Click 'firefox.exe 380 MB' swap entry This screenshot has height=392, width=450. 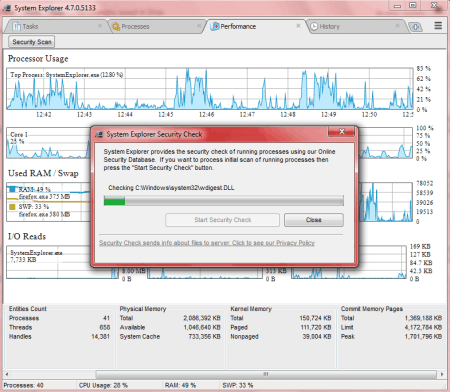pyautogui.click(x=44, y=214)
